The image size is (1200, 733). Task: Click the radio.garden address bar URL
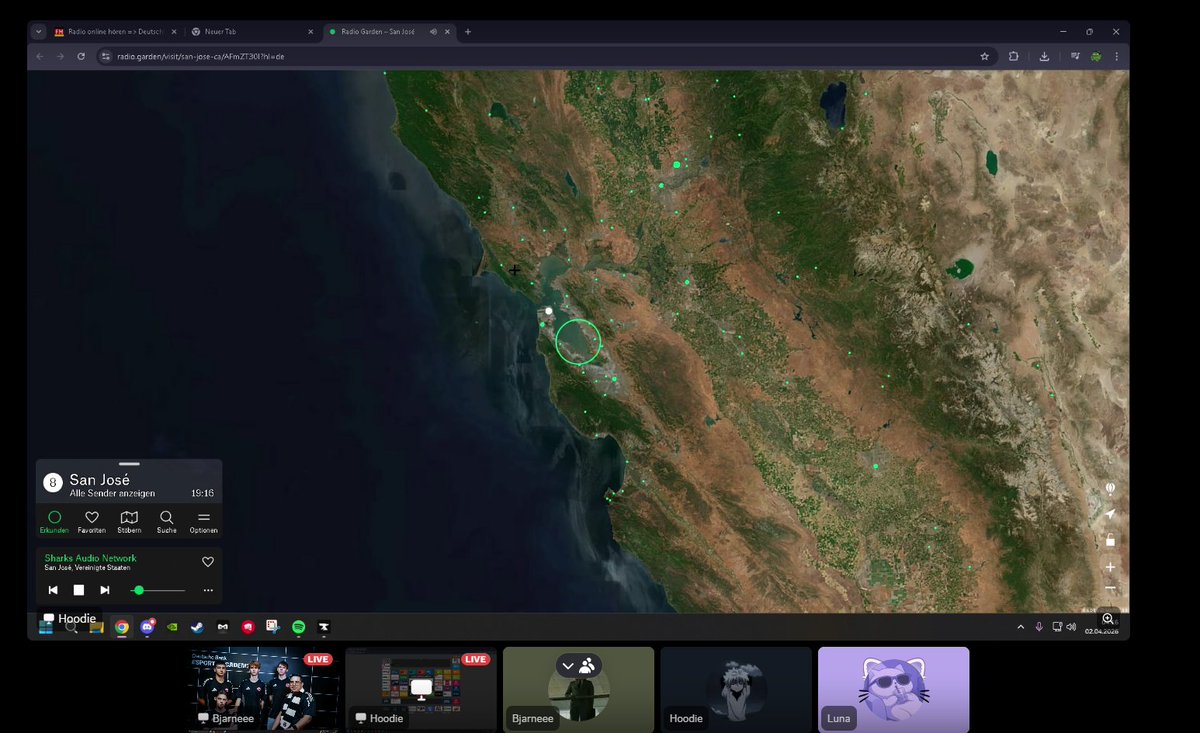[201, 57]
